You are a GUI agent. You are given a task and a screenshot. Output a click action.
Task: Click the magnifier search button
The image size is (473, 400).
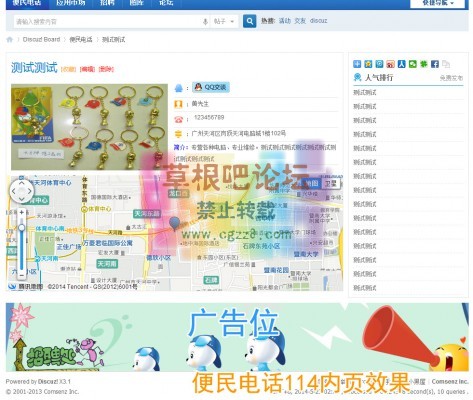pyautogui.click(x=249, y=21)
